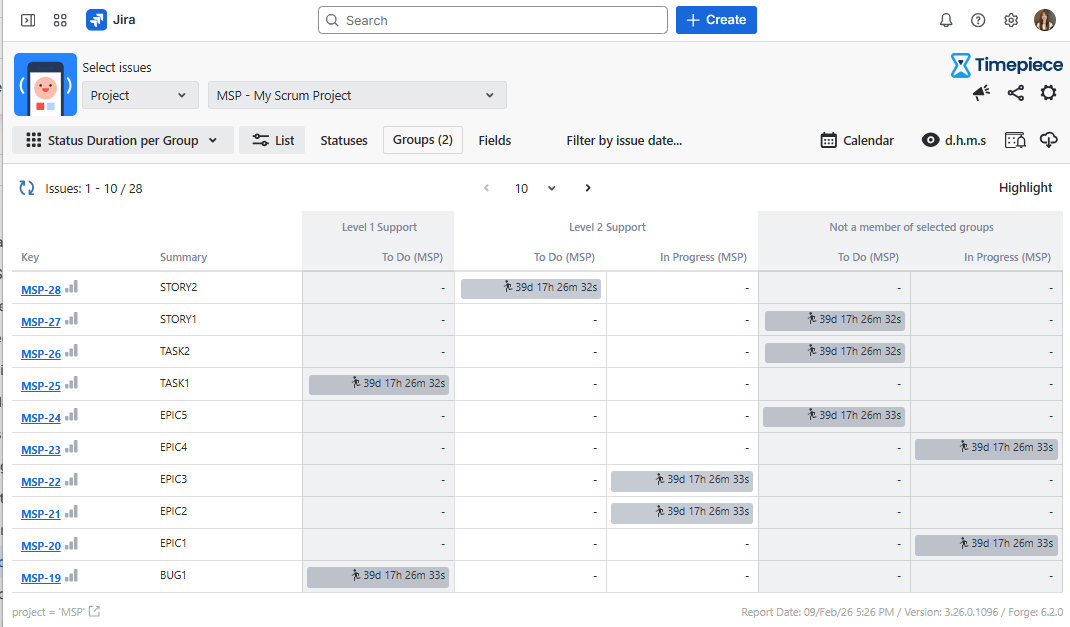The image size is (1070, 627).
Task: Expand the Status Duration per Group dropdown
Action: [x=123, y=140]
